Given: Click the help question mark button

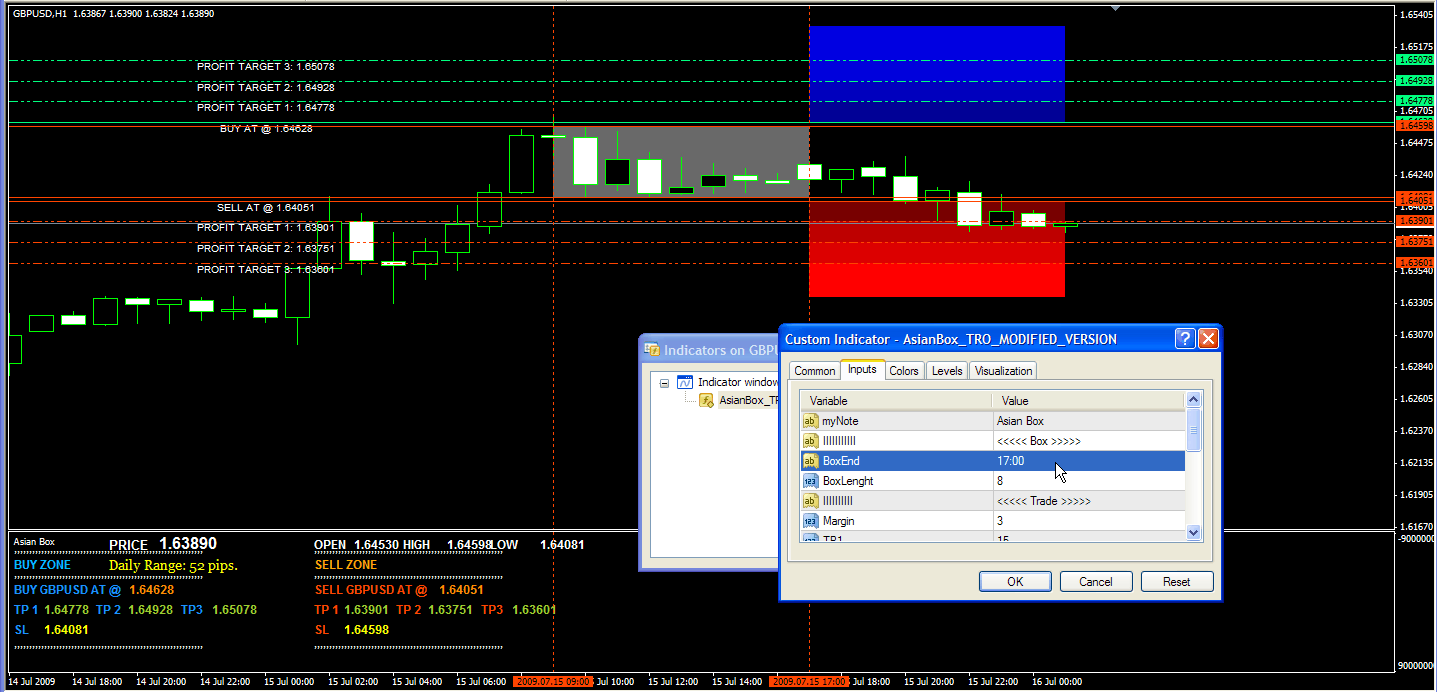Looking at the screenshot, I should coord(1184,339).
